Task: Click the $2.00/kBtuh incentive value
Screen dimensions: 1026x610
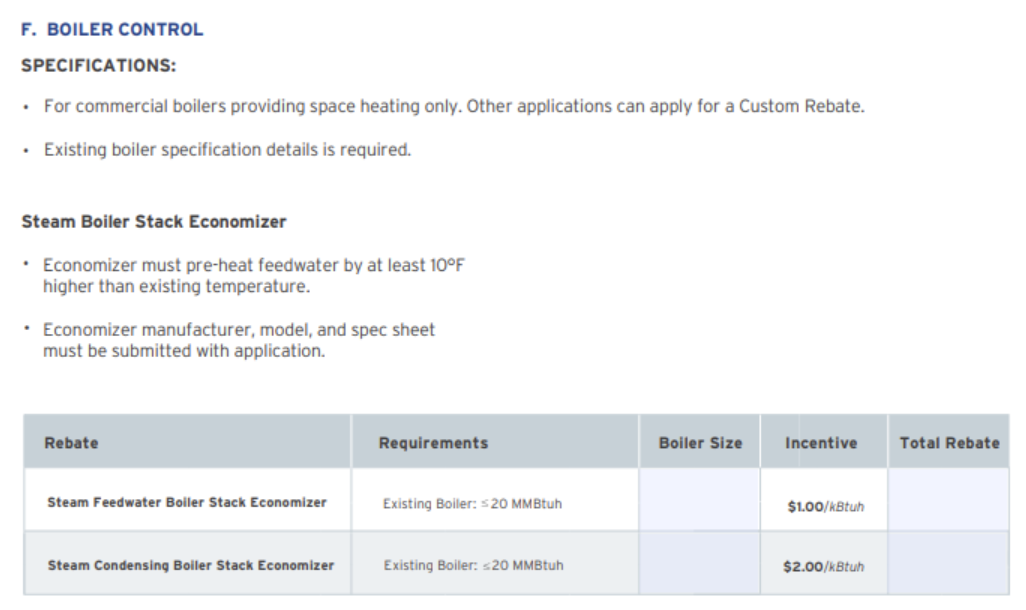Action: point(823,567)
